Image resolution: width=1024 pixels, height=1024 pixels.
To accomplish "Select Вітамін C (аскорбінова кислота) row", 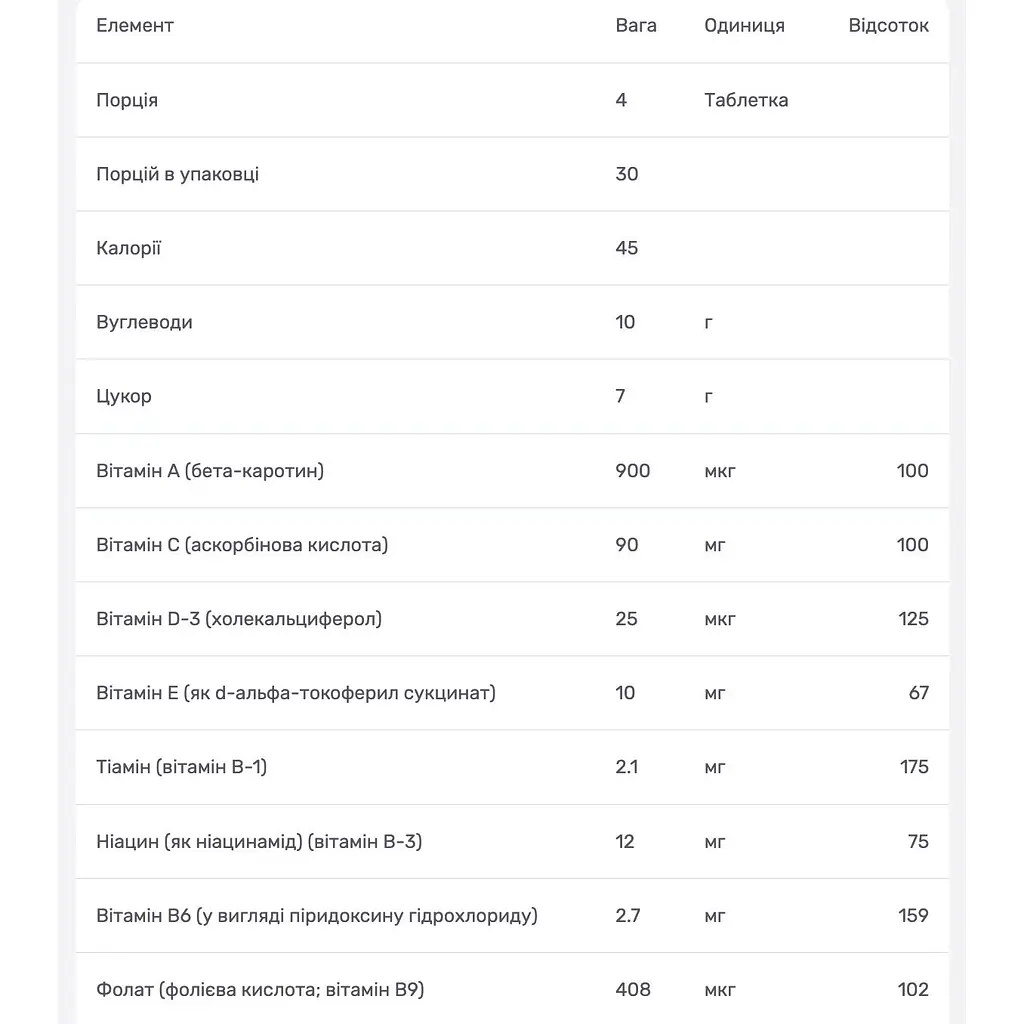I will tap(512, 545).
